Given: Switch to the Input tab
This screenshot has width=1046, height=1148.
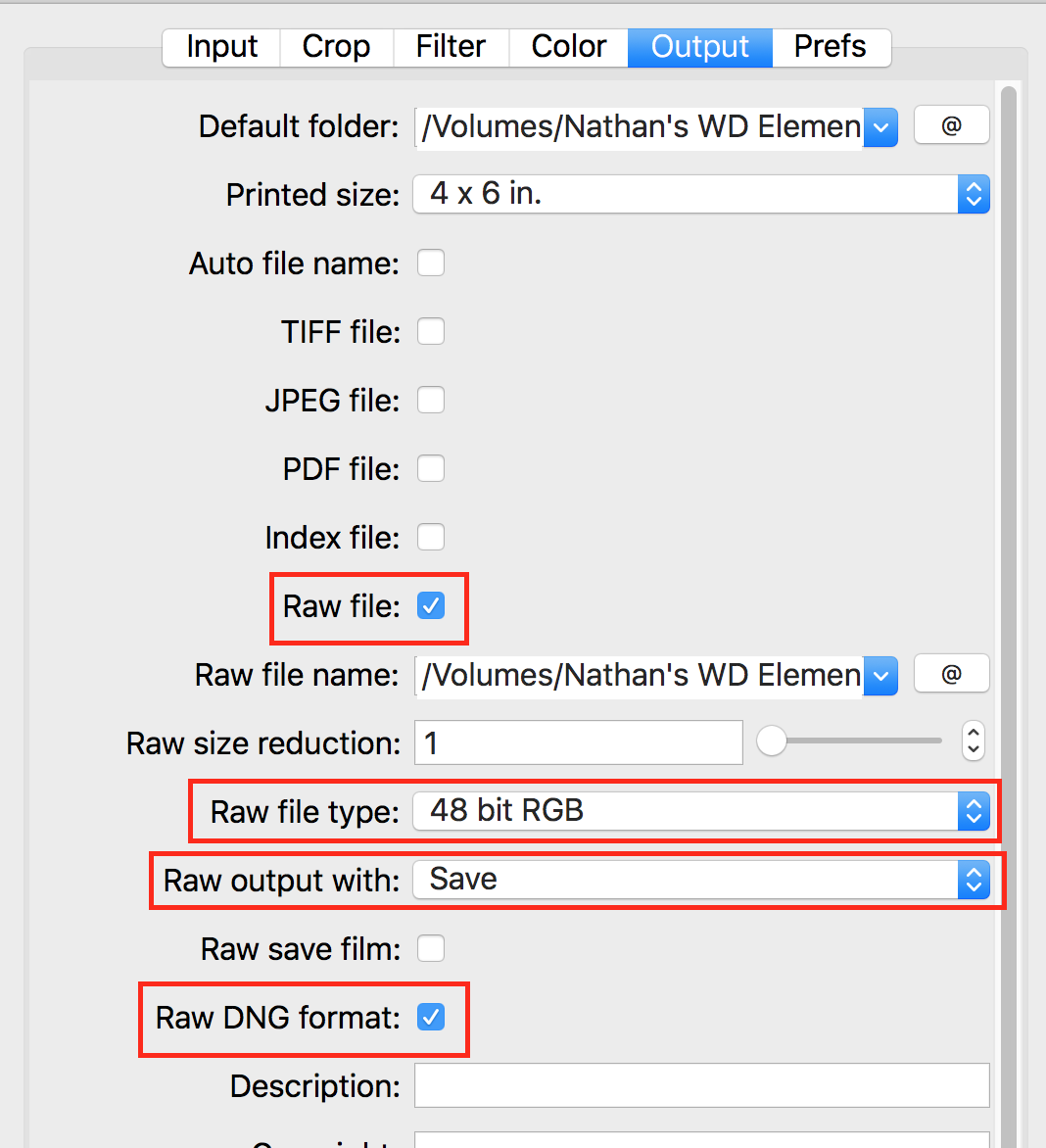Looking at the screenshot, I should click(221, 47).
